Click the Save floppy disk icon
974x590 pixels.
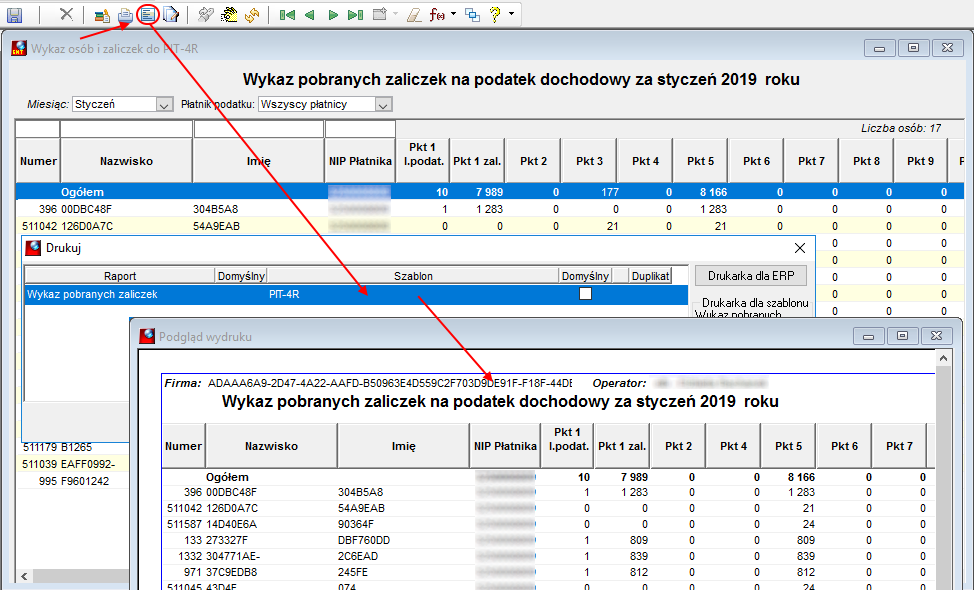[x=14, y=15]
